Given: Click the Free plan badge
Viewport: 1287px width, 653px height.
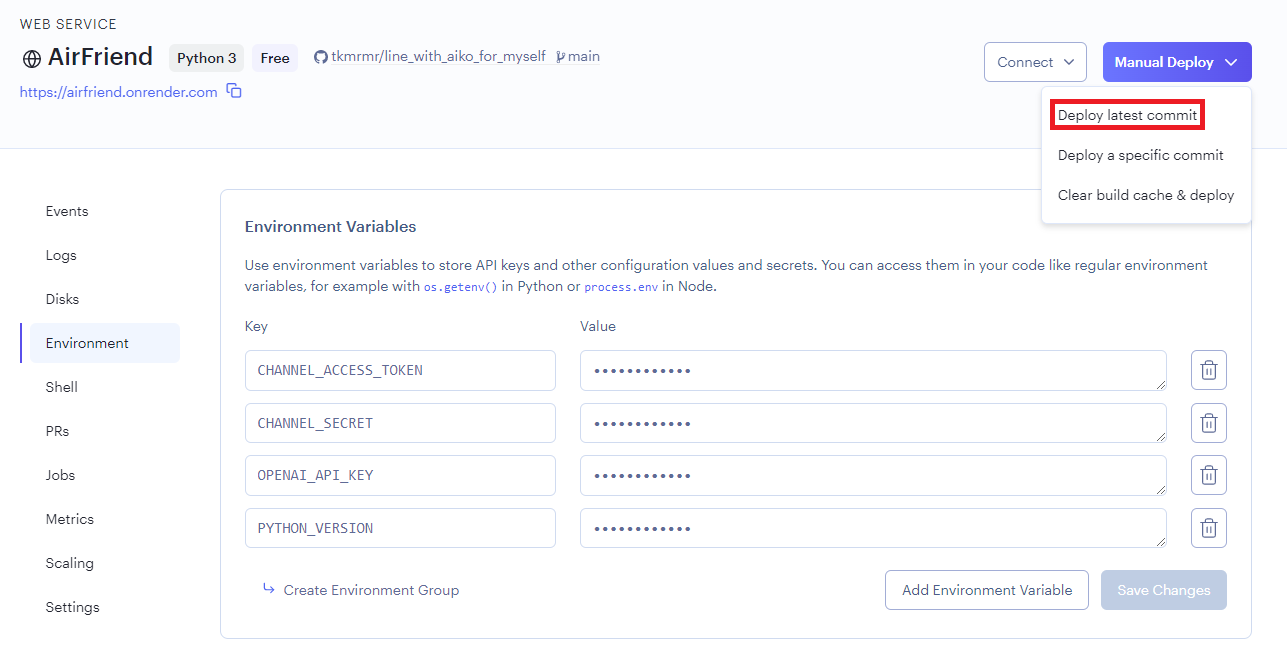Looking at the screenshot, I should pyautogui.click(x=275, y=58).
